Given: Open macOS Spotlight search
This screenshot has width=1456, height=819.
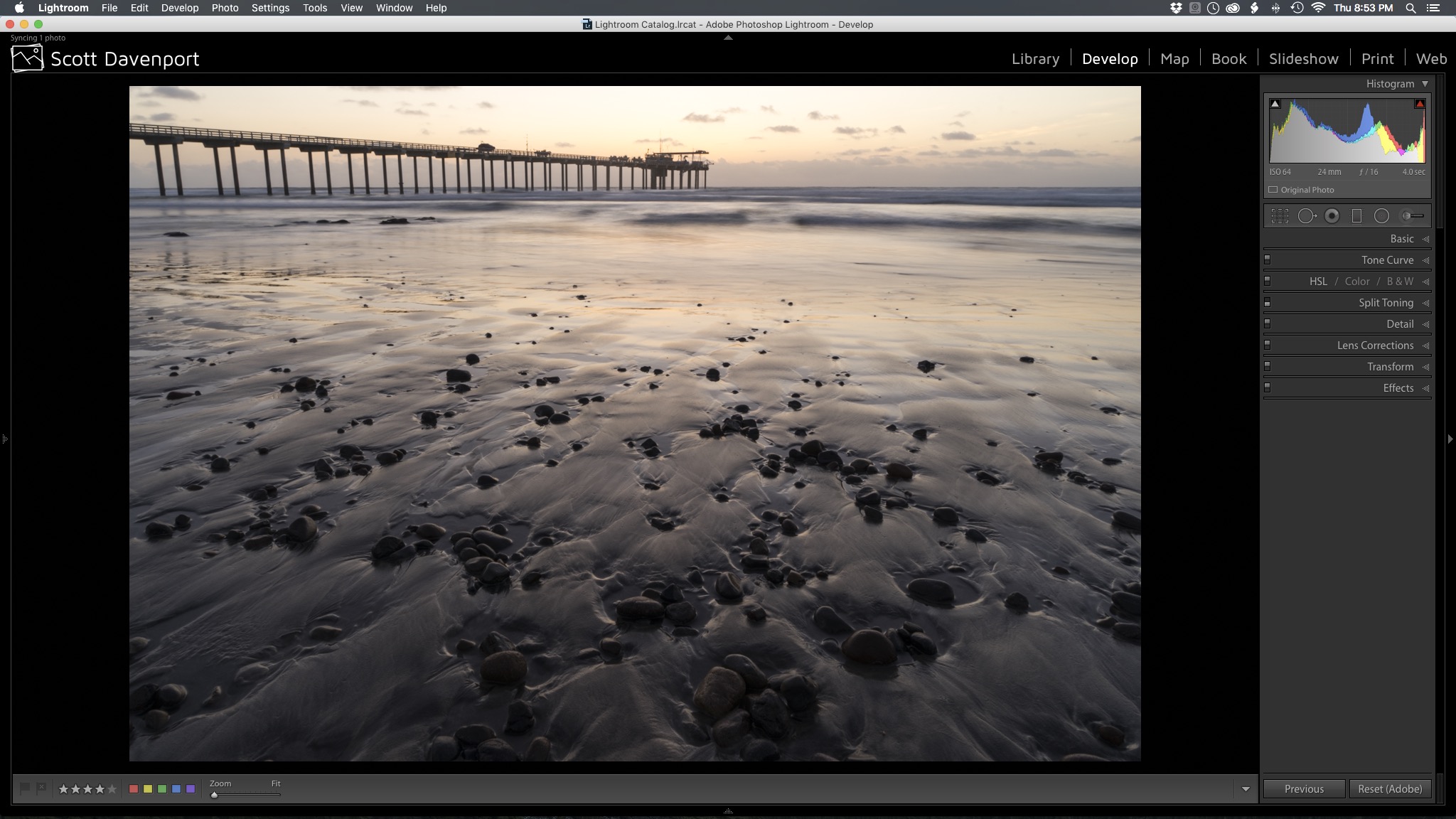Looking at the screenshot, I should (x=1410, y=8).
